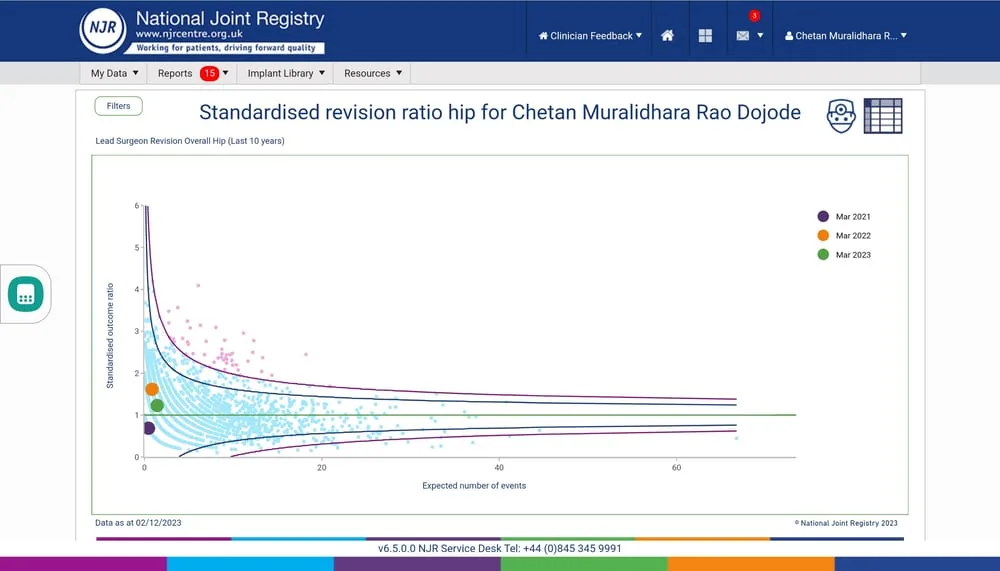Toggle Mar 2022 legend marker

(823, 235)
